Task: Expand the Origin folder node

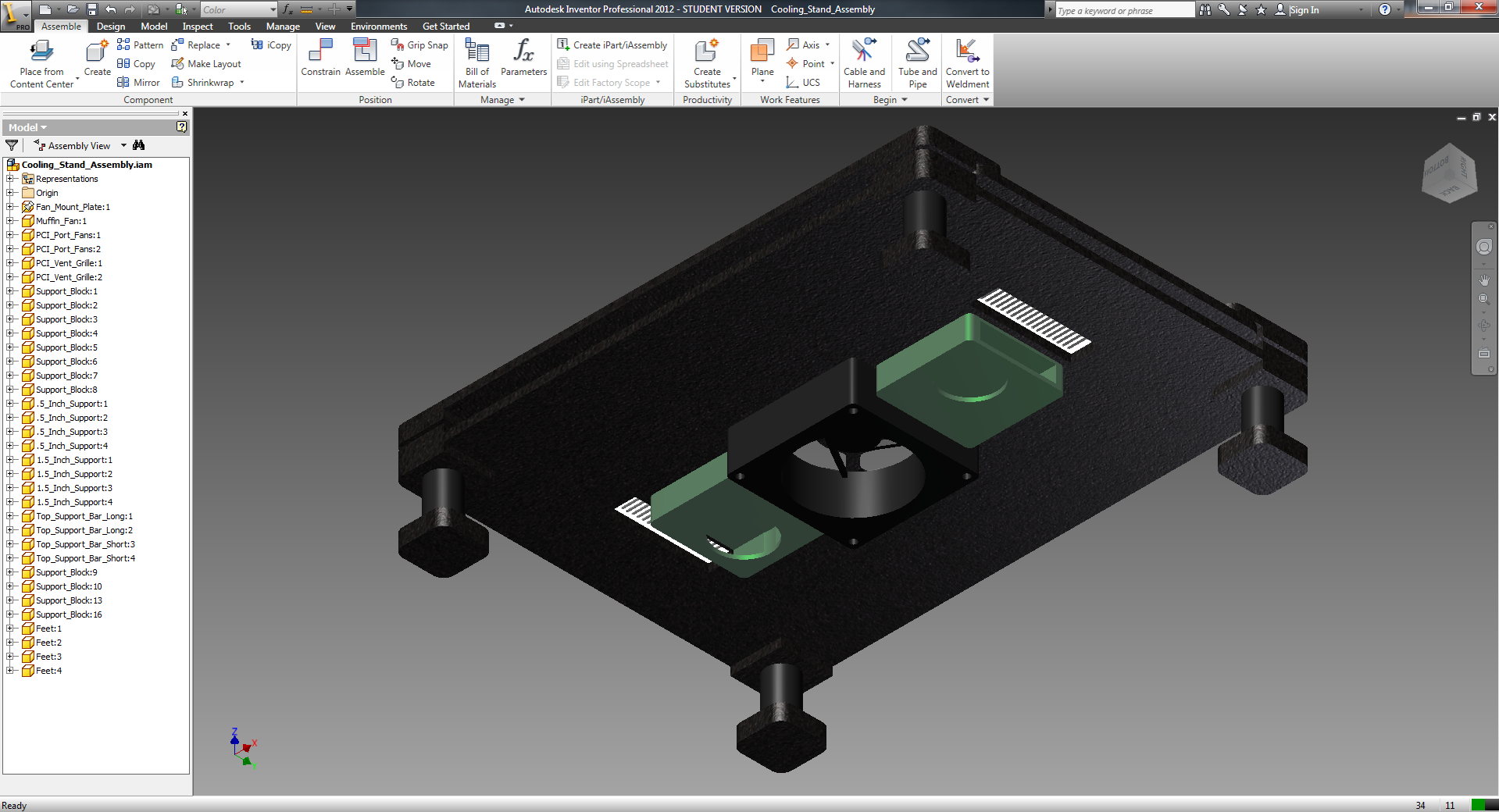Action: point(10,193)
